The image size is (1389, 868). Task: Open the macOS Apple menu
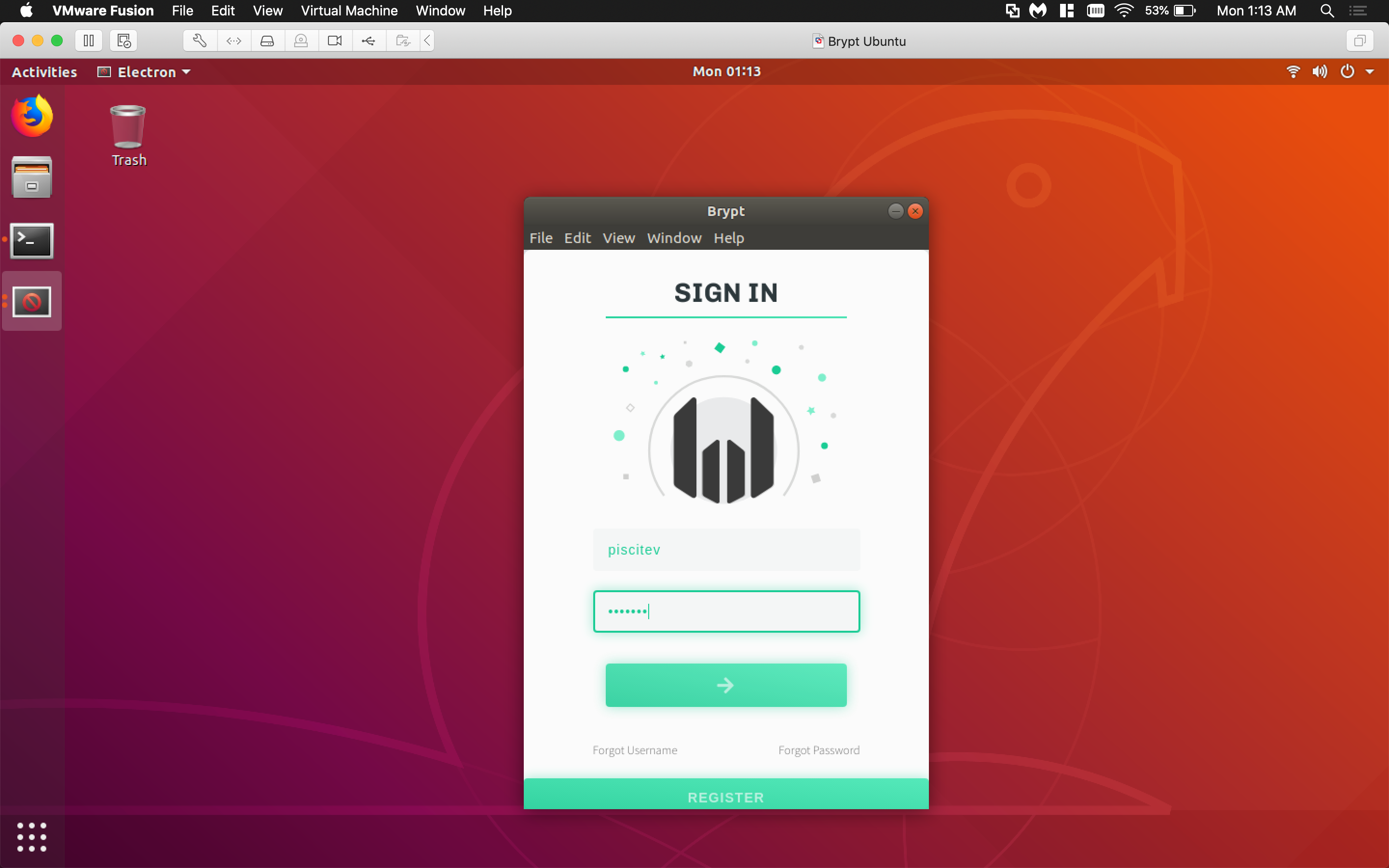tap(27, 10)
